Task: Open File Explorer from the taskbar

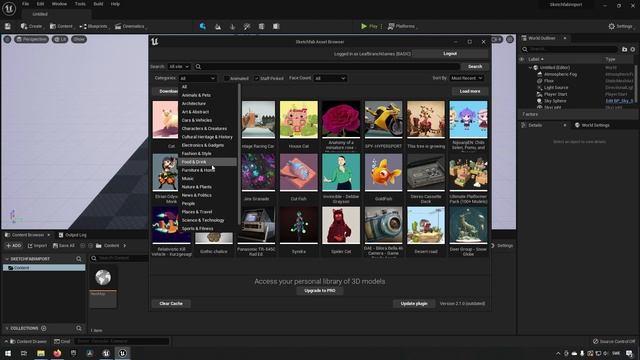Action: 41,353
